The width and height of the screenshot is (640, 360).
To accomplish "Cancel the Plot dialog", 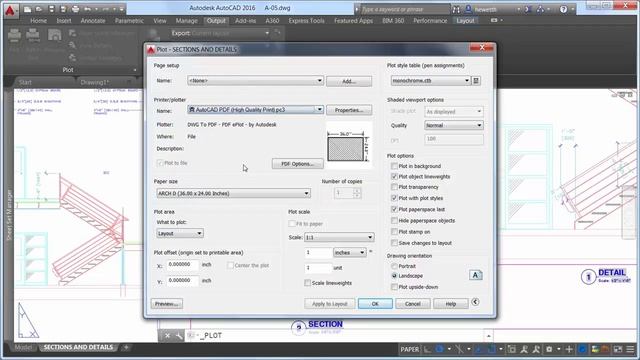I will [x=413, y=304].
